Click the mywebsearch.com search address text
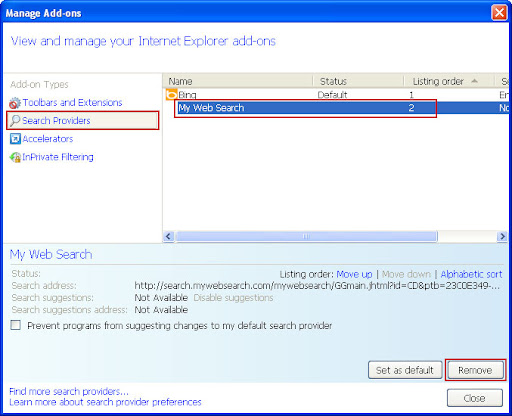 point(317,286)
